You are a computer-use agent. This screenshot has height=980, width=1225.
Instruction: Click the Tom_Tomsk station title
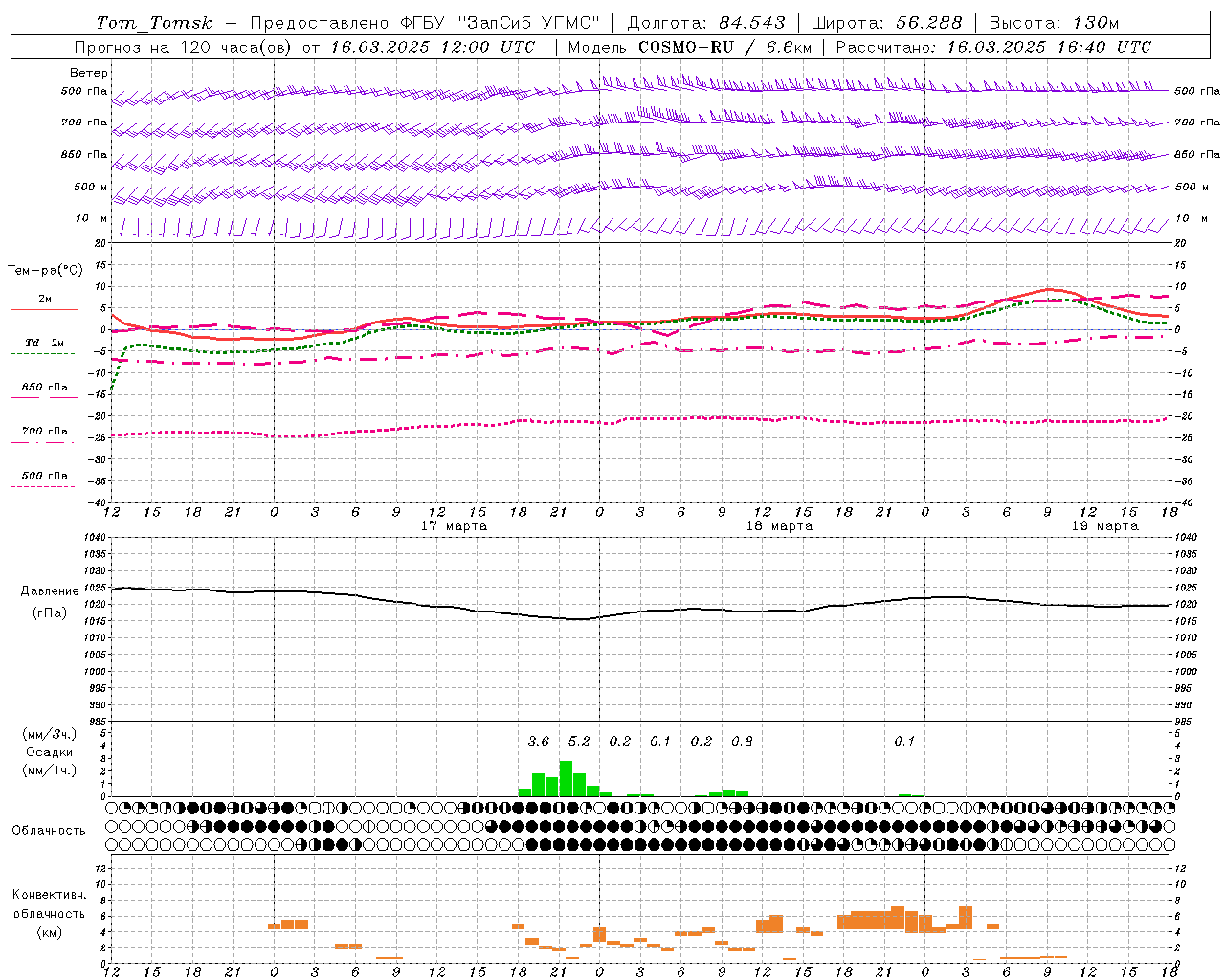pyautogui.click(x=154, y=23)
